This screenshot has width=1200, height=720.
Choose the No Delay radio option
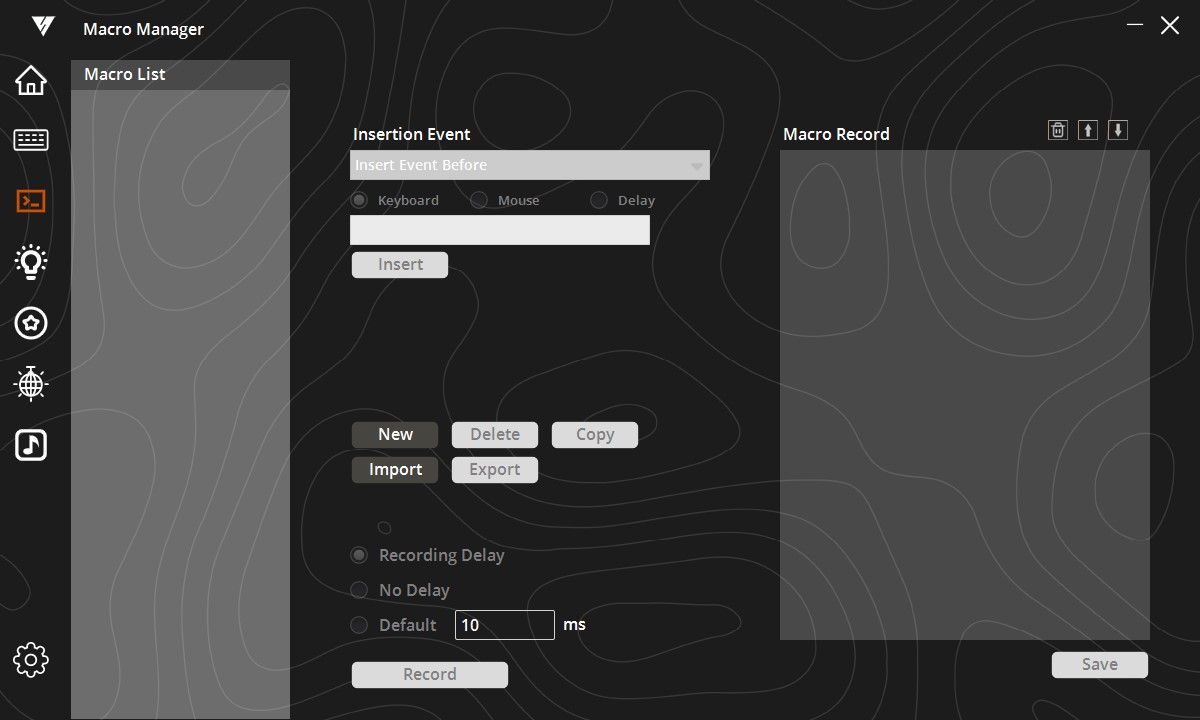(359, 590)
